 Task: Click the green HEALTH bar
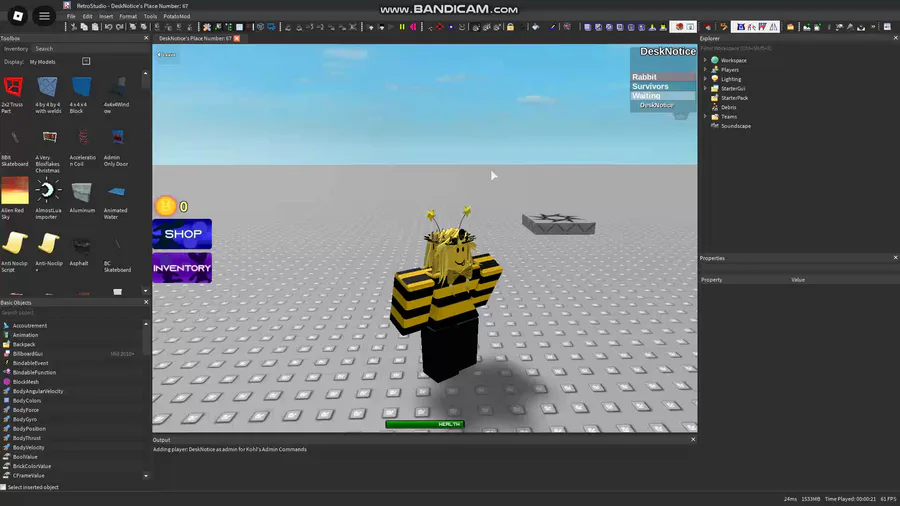pyautogui.click(x=425, y=424)
